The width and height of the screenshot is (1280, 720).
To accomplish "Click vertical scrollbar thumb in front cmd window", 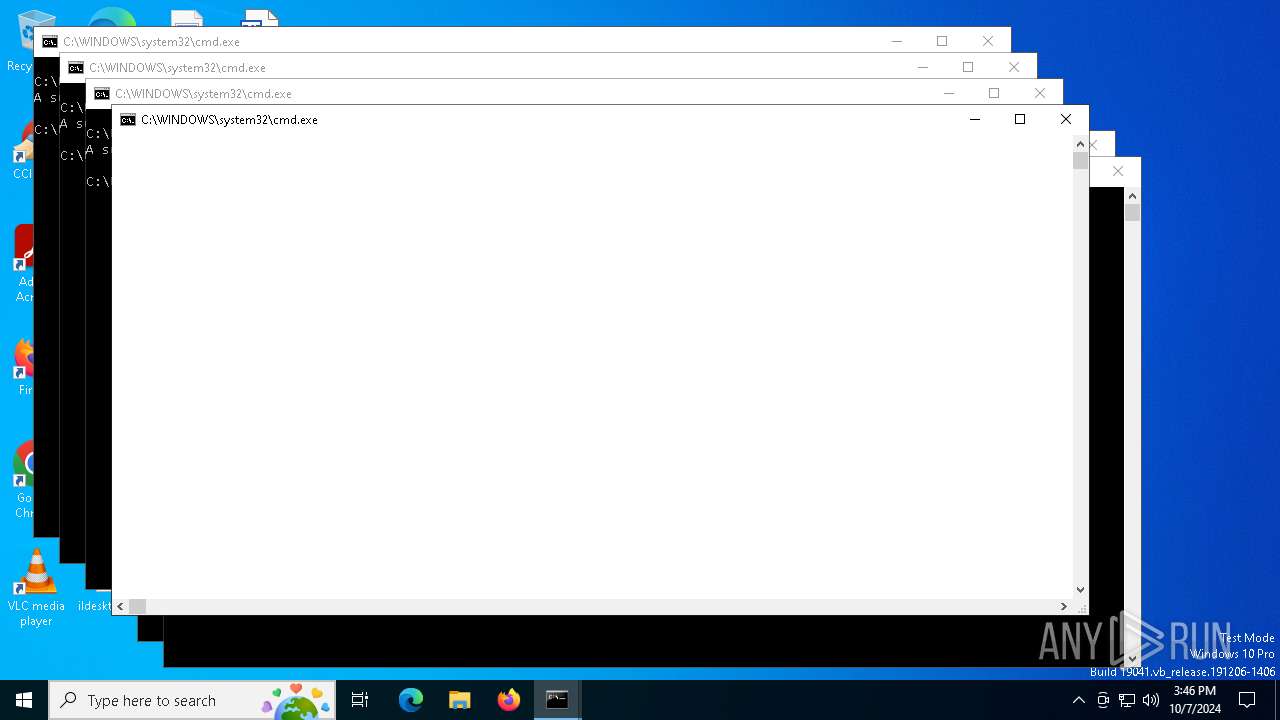I will (1080, 160).
